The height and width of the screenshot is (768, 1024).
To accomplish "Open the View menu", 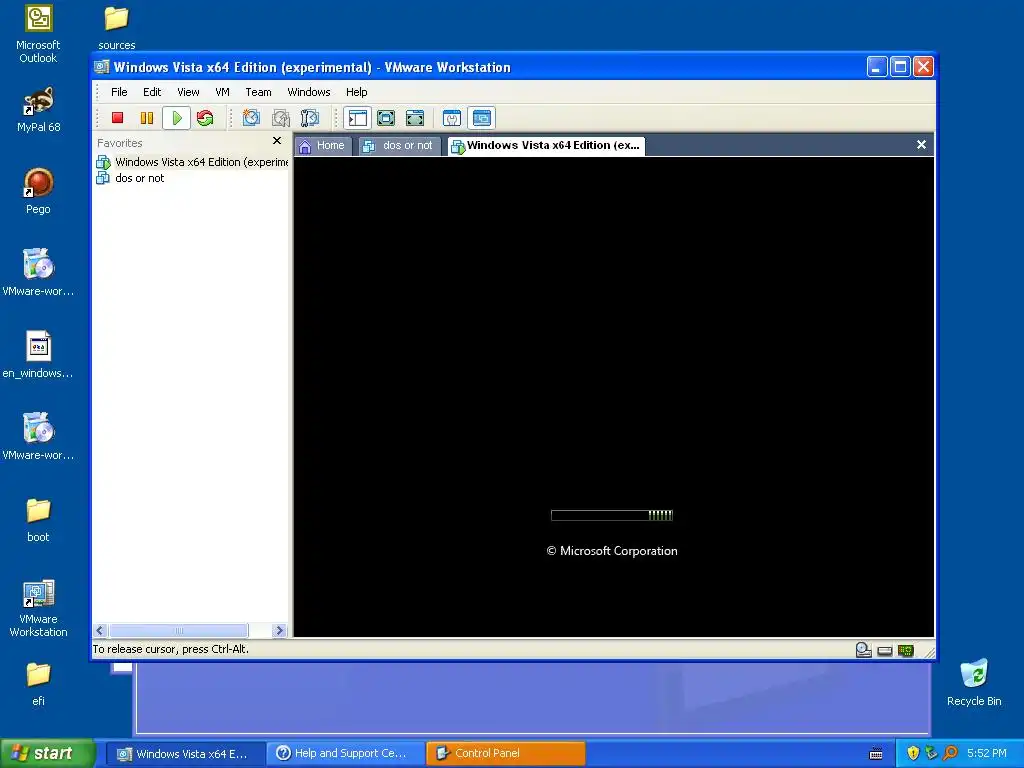I will [188, 92].
